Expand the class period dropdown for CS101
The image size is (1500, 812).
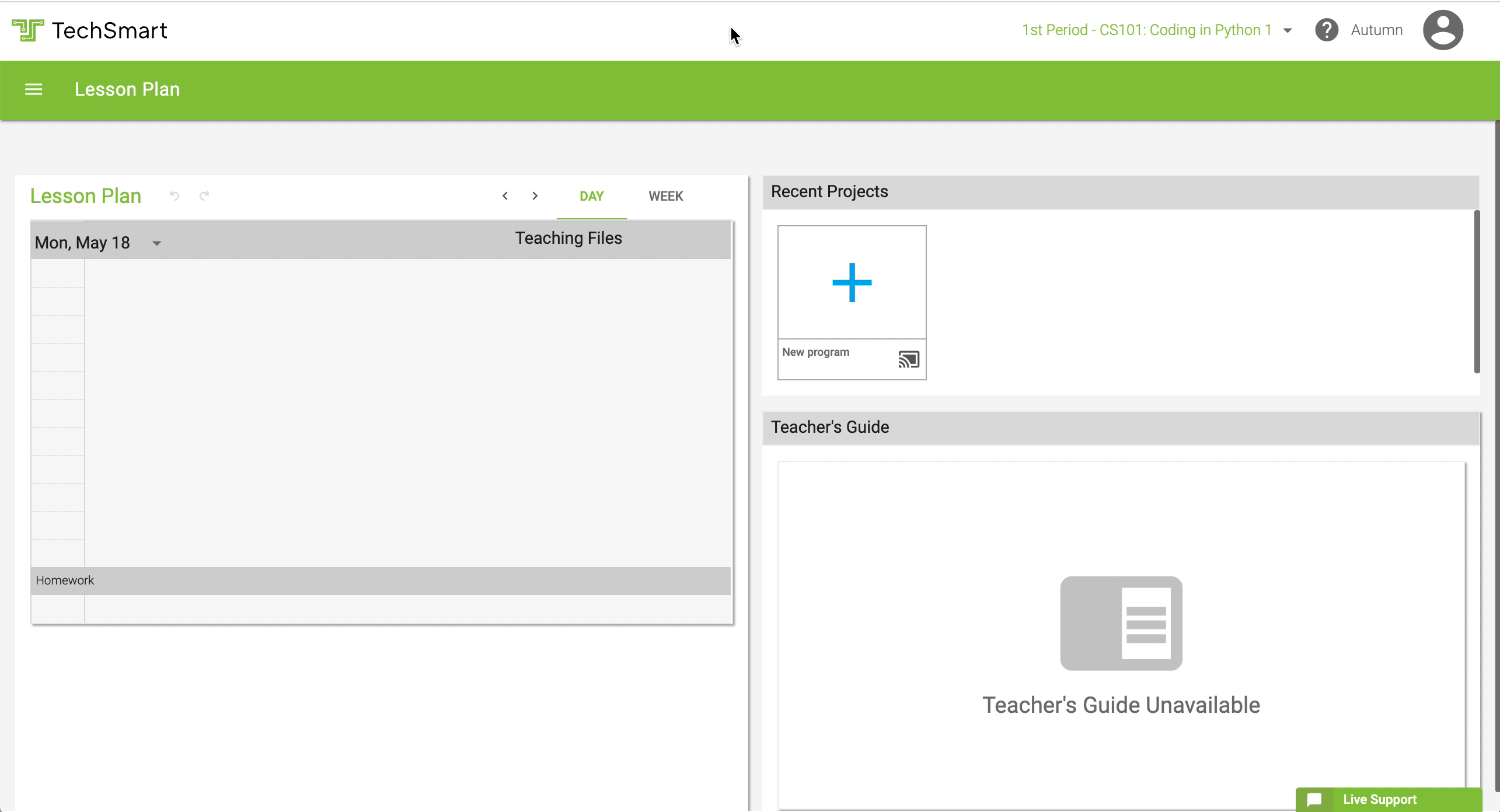[x=1287, y=30]
